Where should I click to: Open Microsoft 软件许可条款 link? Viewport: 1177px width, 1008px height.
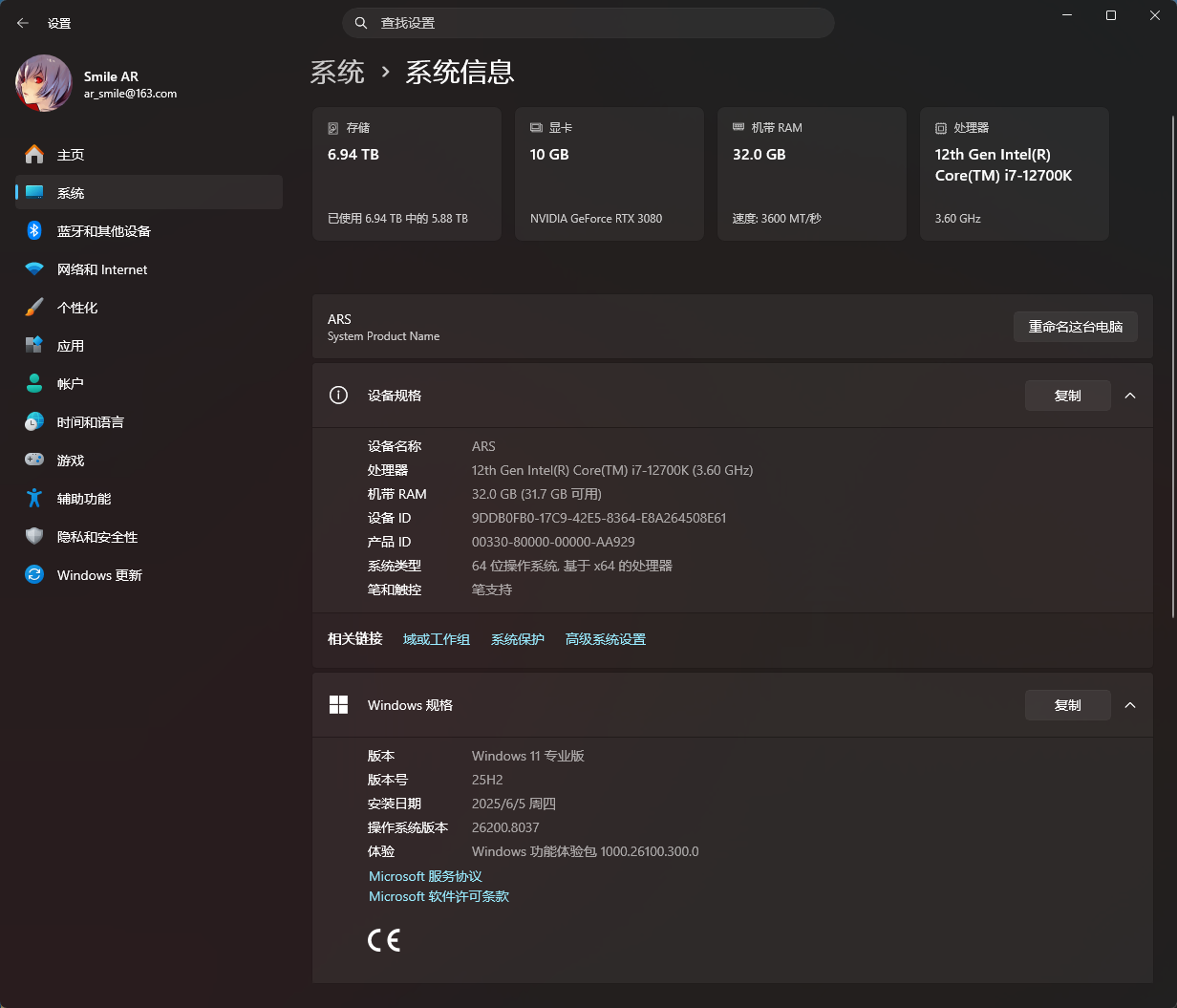tap(439, 896)
